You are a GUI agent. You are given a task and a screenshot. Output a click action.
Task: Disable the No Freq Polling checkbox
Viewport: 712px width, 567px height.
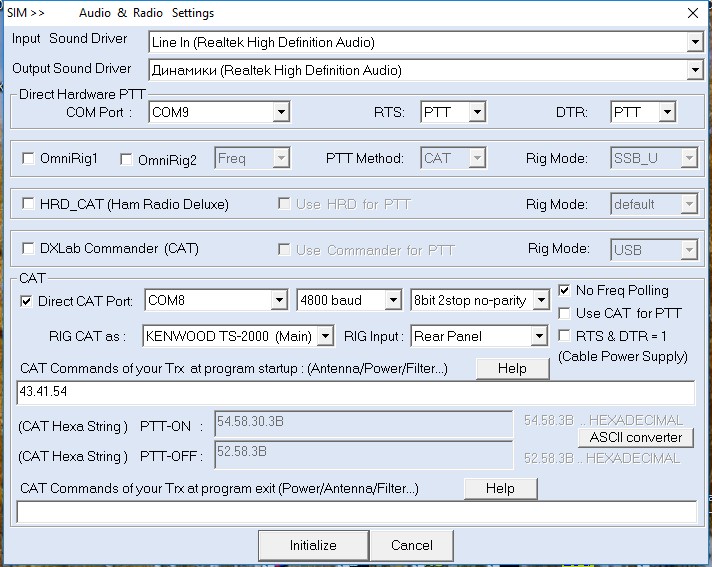click(565, 291)
